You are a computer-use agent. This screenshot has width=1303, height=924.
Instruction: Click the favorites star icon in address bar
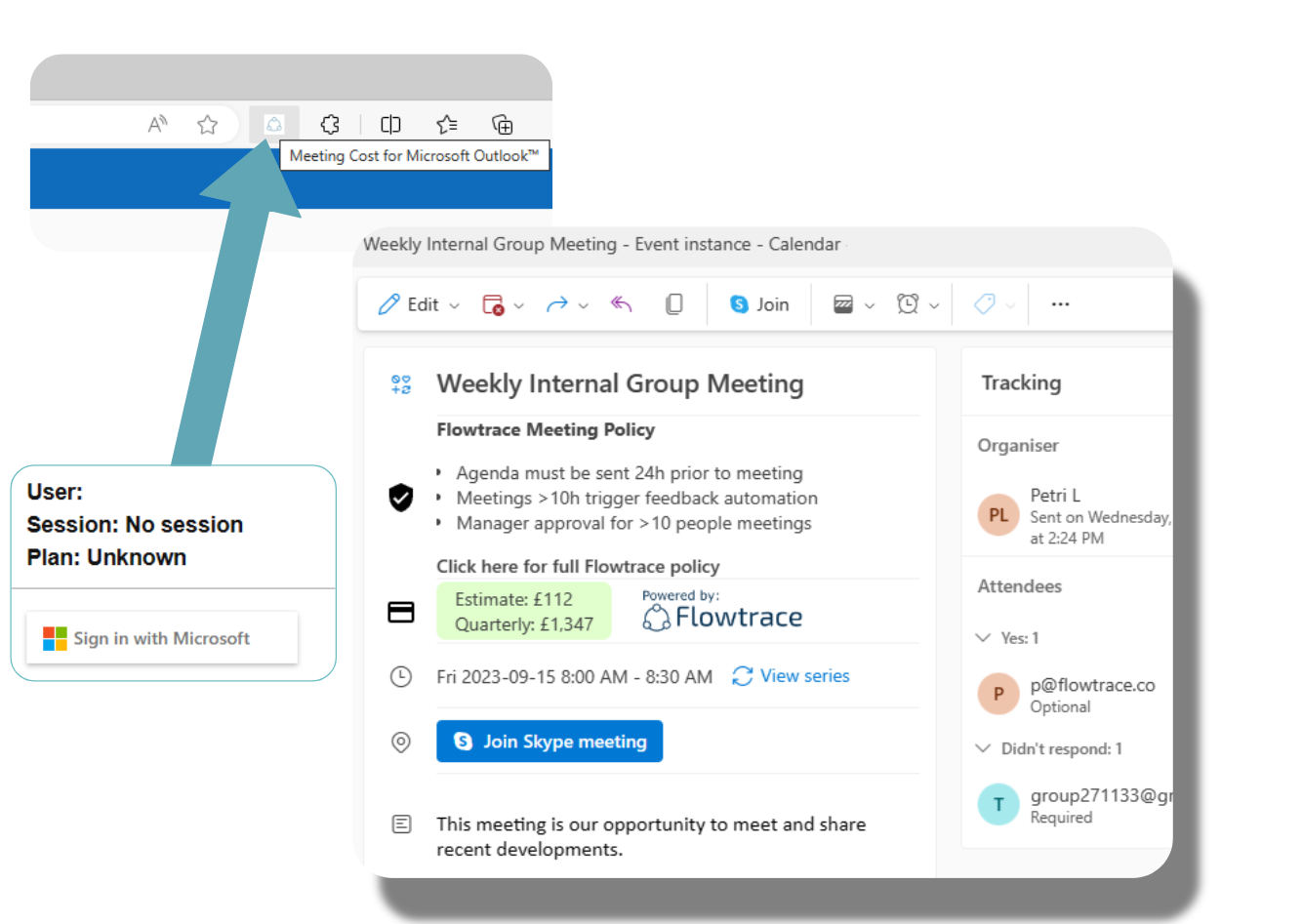pos(207,124)
